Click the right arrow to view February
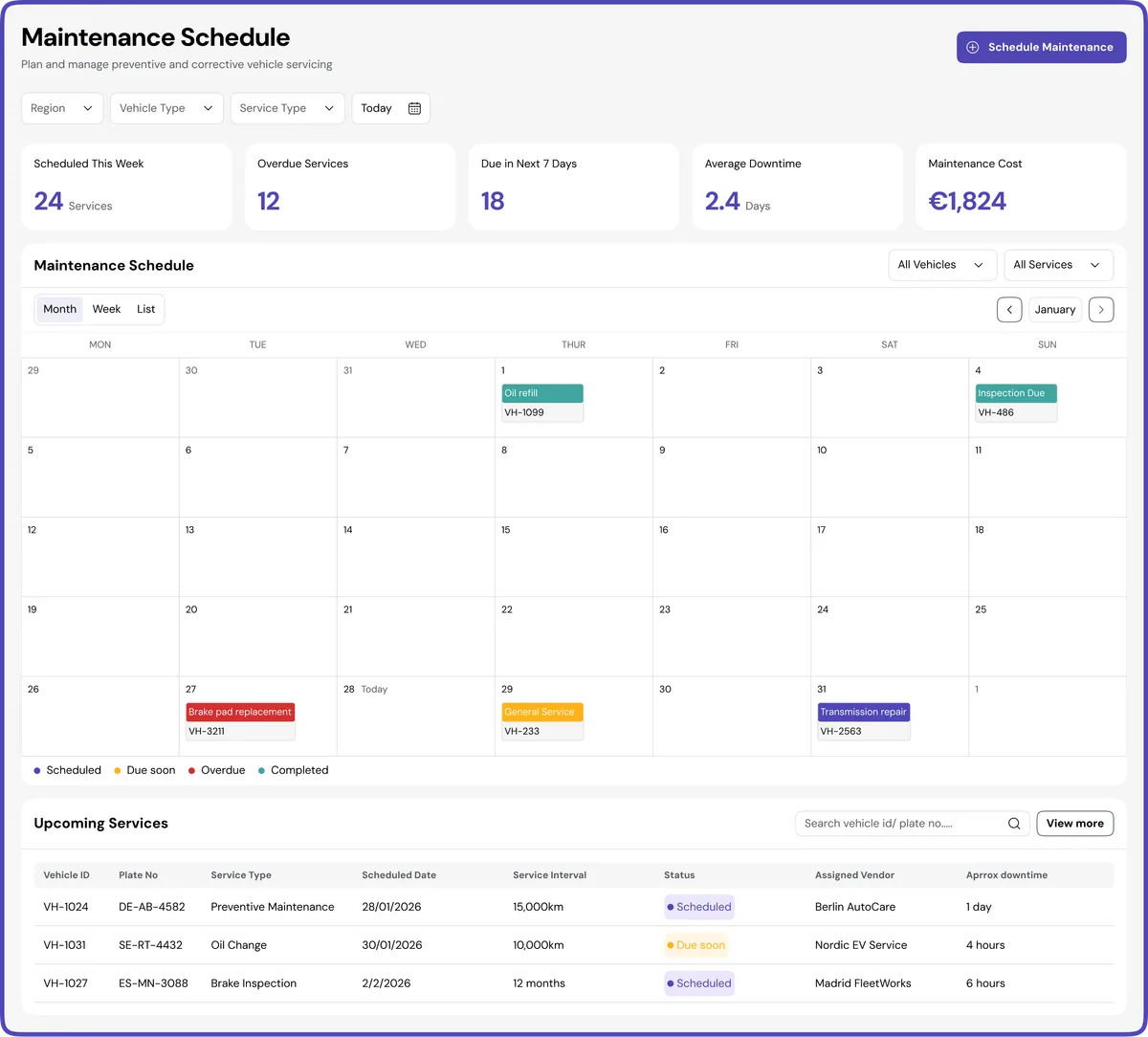This screenshot has width=1148, height=1037. [1101, 309]
